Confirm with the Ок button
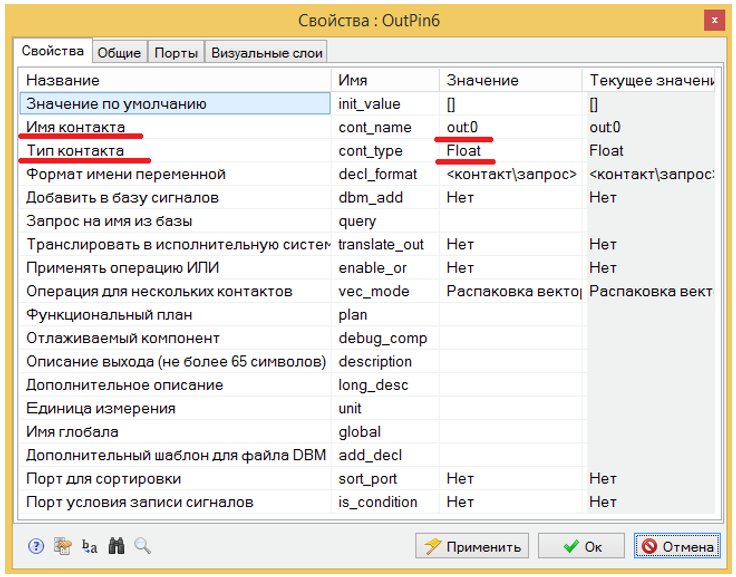 (581, 546)
